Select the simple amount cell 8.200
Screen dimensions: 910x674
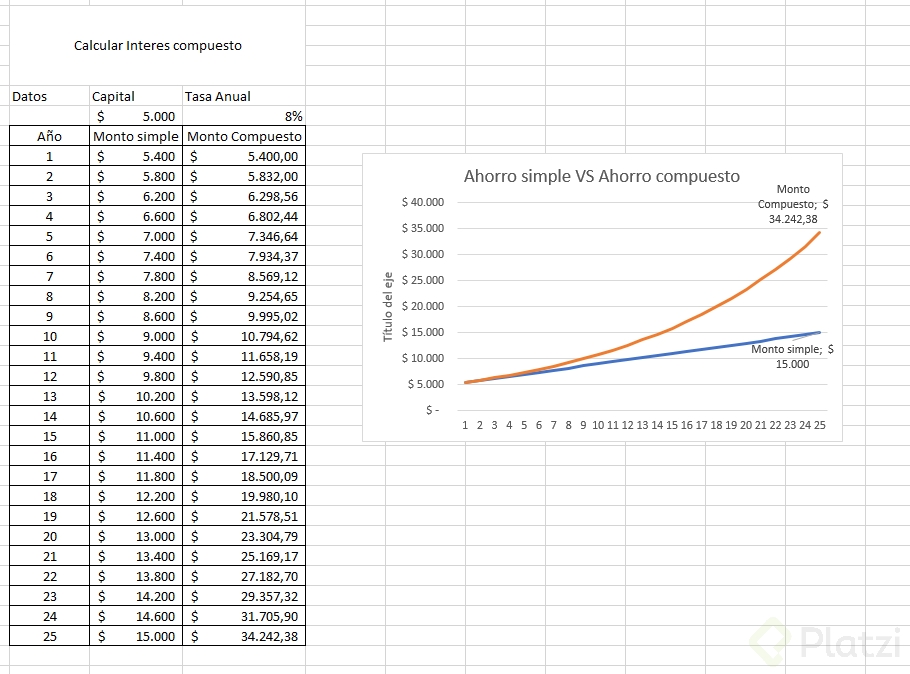[136, 296]
